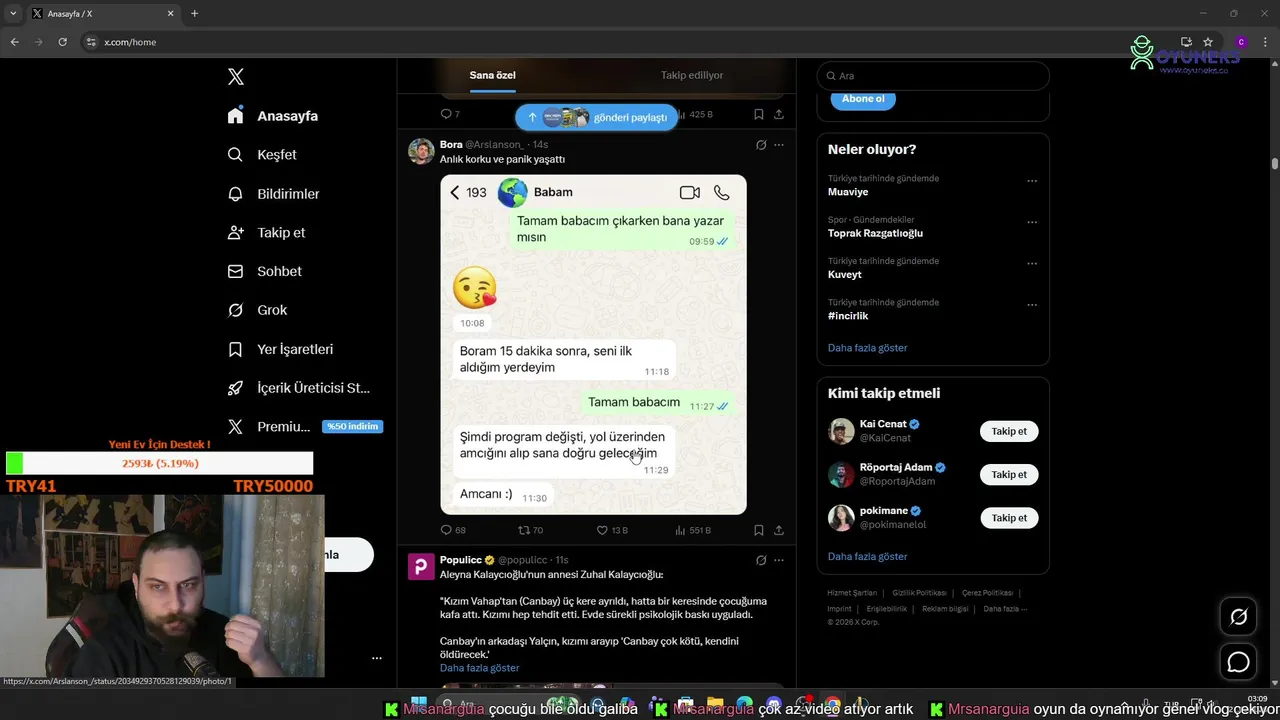
Task: View analytics of Bora's post (551 B)
Action: 693,530
